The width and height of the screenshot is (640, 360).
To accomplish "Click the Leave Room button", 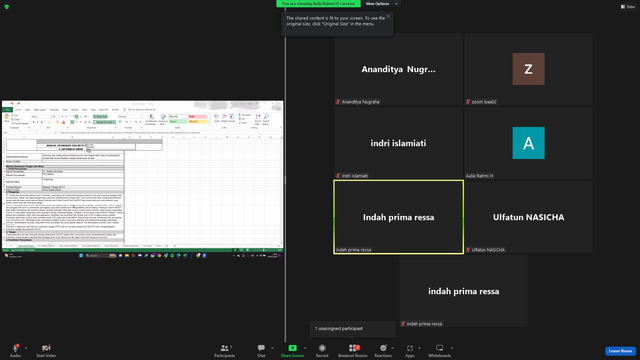I will (x=620, y=351).
